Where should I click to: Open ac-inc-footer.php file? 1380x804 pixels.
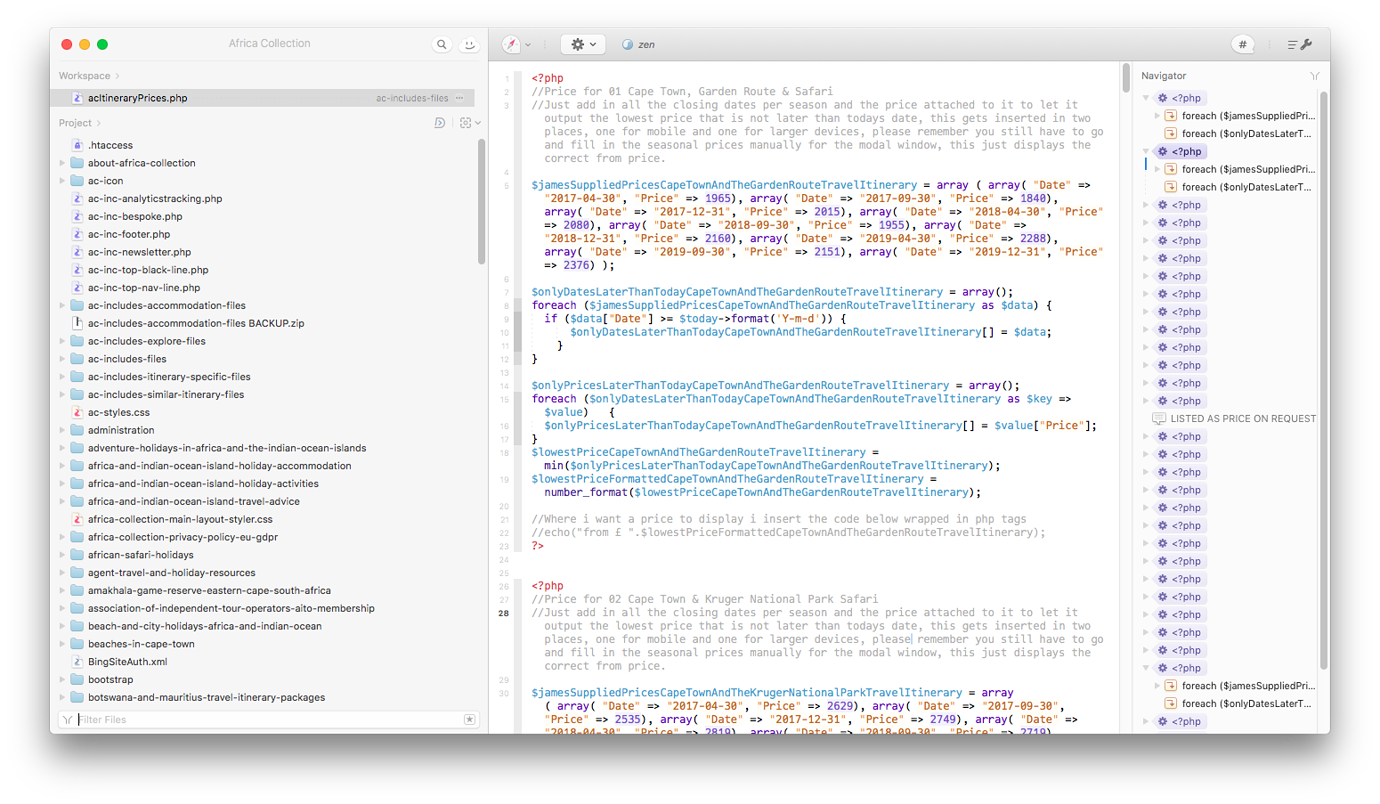[x=129, y=234]
